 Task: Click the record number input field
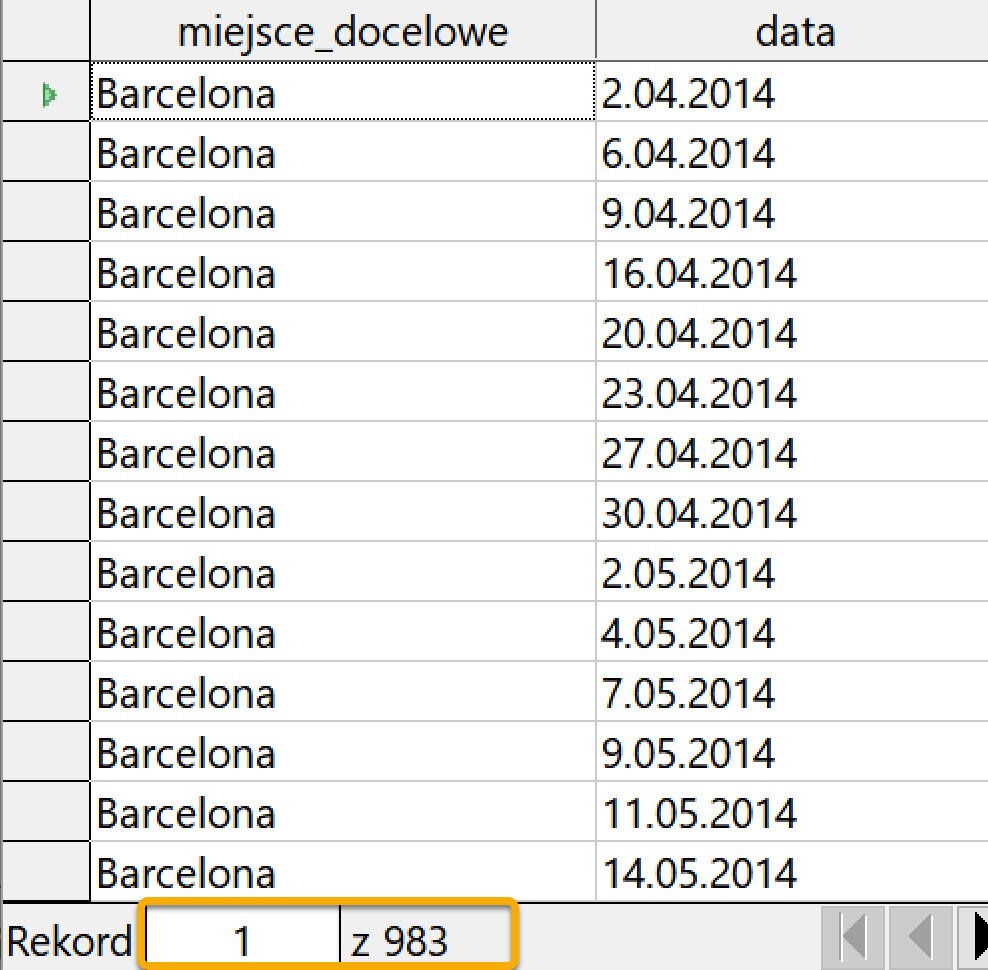coord(242,941)
